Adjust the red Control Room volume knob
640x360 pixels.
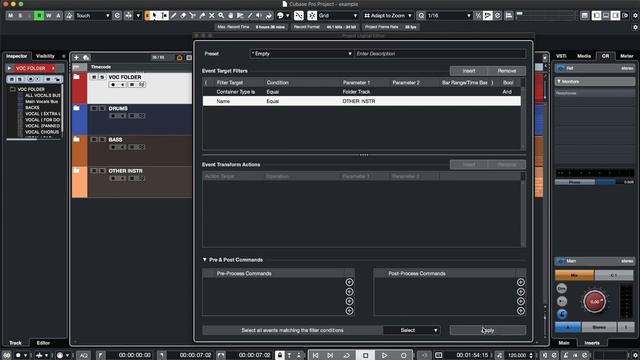595,302
